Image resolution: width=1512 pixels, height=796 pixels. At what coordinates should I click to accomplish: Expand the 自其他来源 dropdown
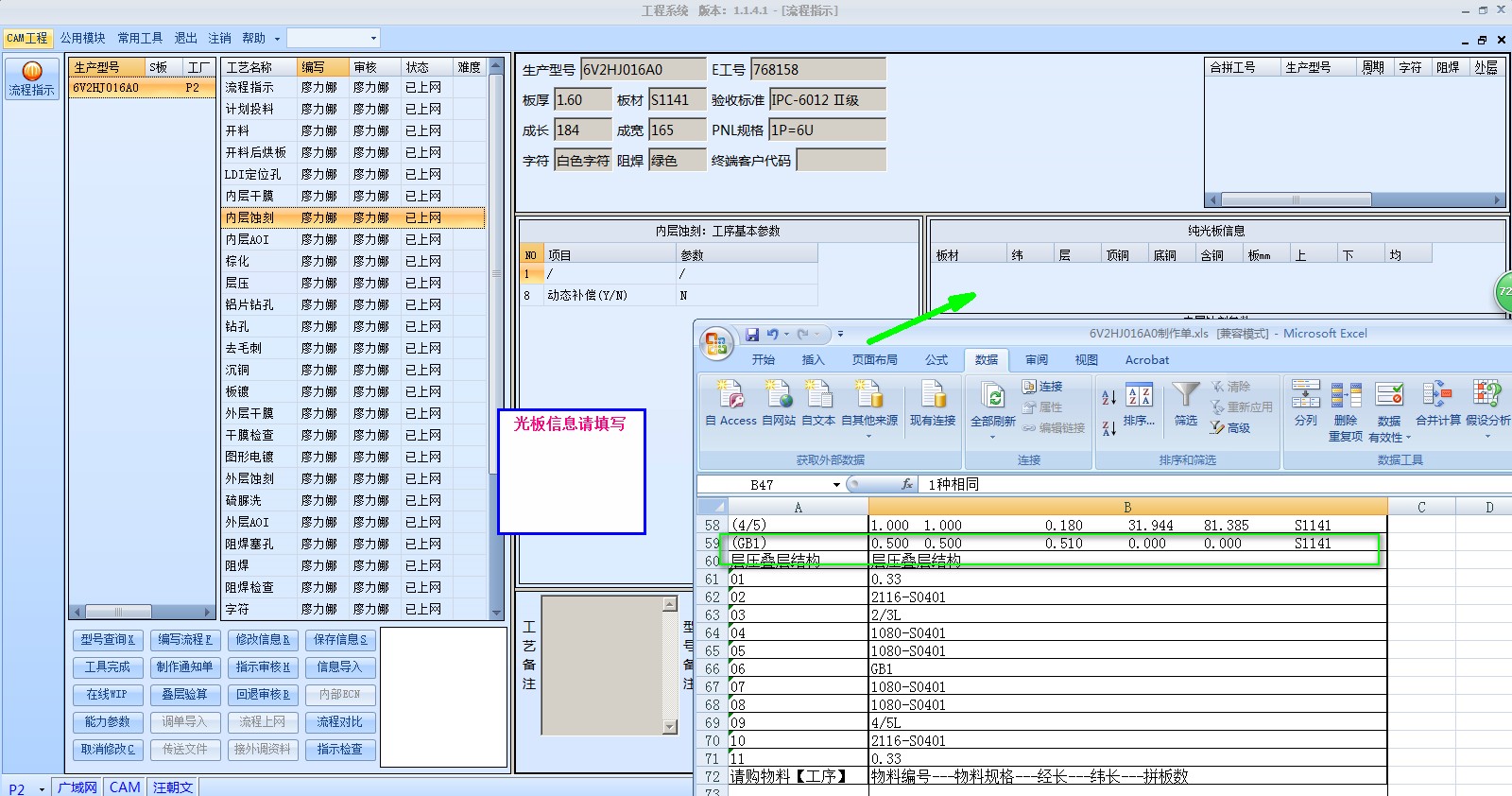click(868, 436)
